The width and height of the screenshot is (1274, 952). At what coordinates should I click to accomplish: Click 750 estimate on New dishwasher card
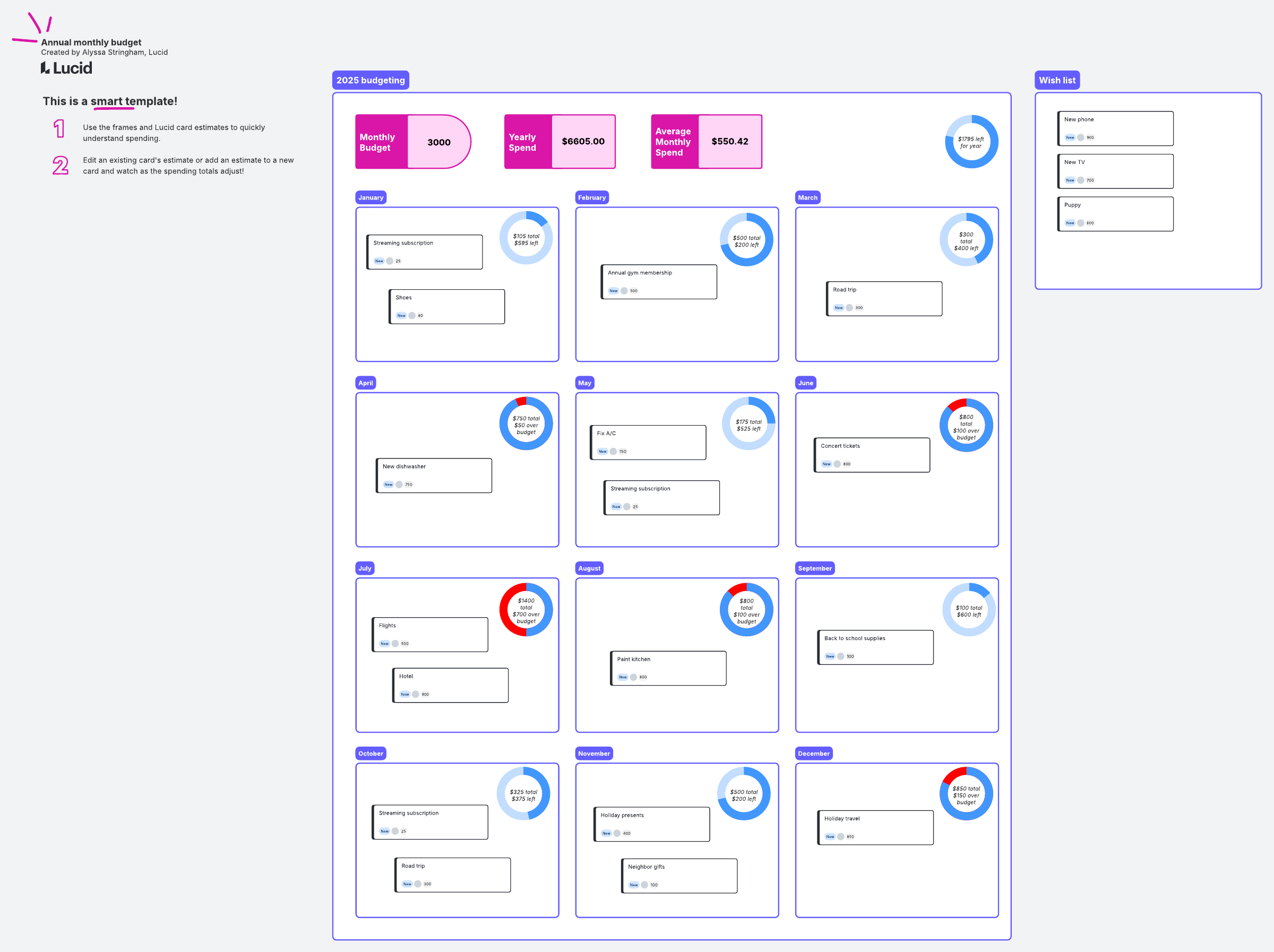[x=408, y=485]
